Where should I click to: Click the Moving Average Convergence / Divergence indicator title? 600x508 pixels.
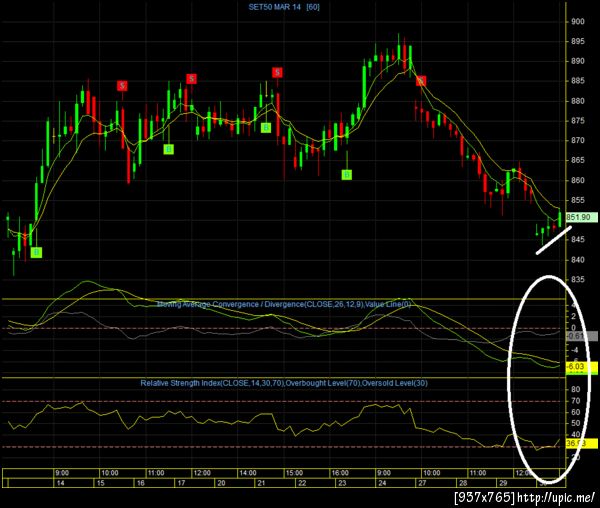tap(284, 304)
